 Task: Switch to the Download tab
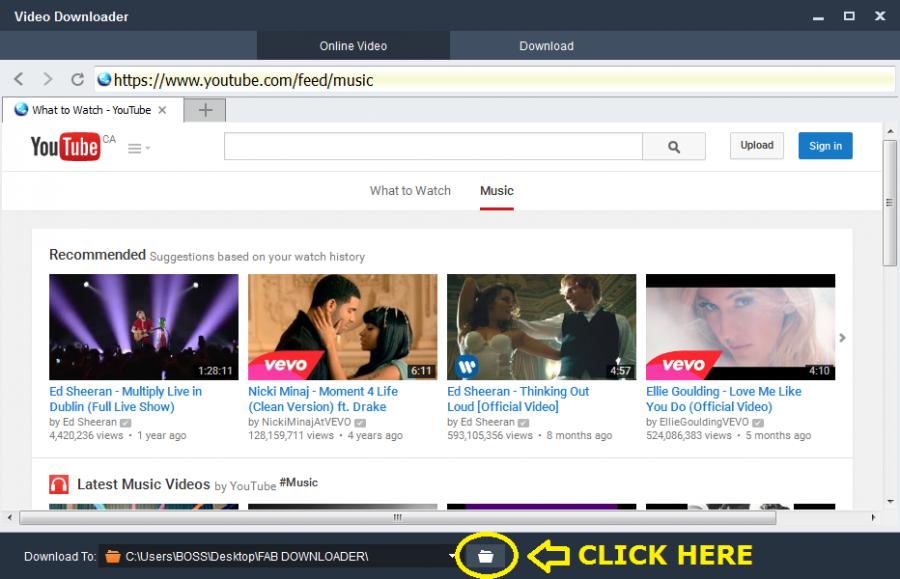click(546, 46)
